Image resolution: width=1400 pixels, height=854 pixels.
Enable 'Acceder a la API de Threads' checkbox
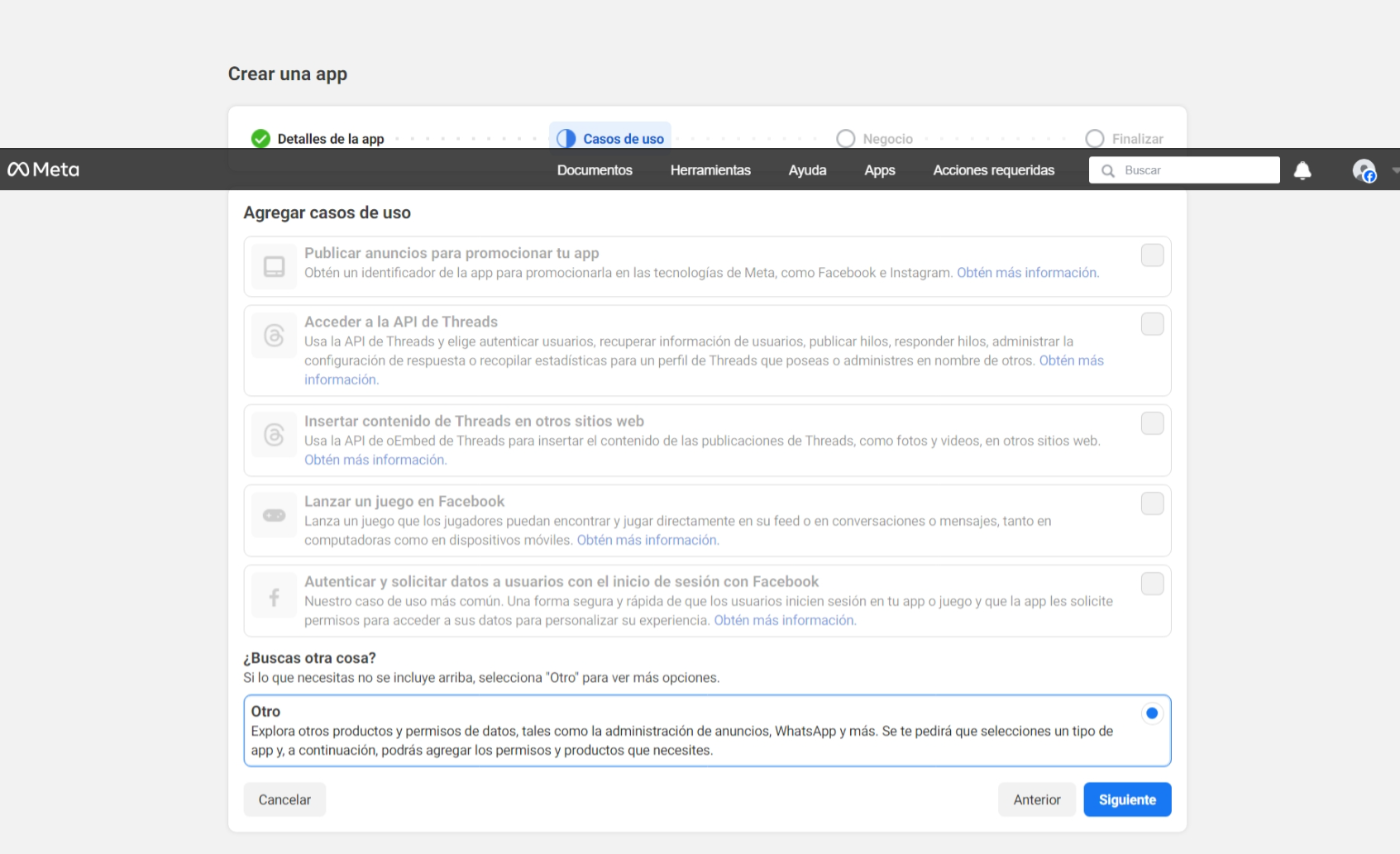pyautogui.click(x=1152, y=324)
